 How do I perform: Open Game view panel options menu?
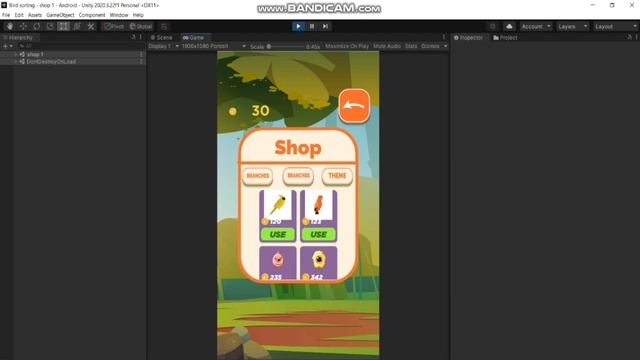[x=444, y=37]
